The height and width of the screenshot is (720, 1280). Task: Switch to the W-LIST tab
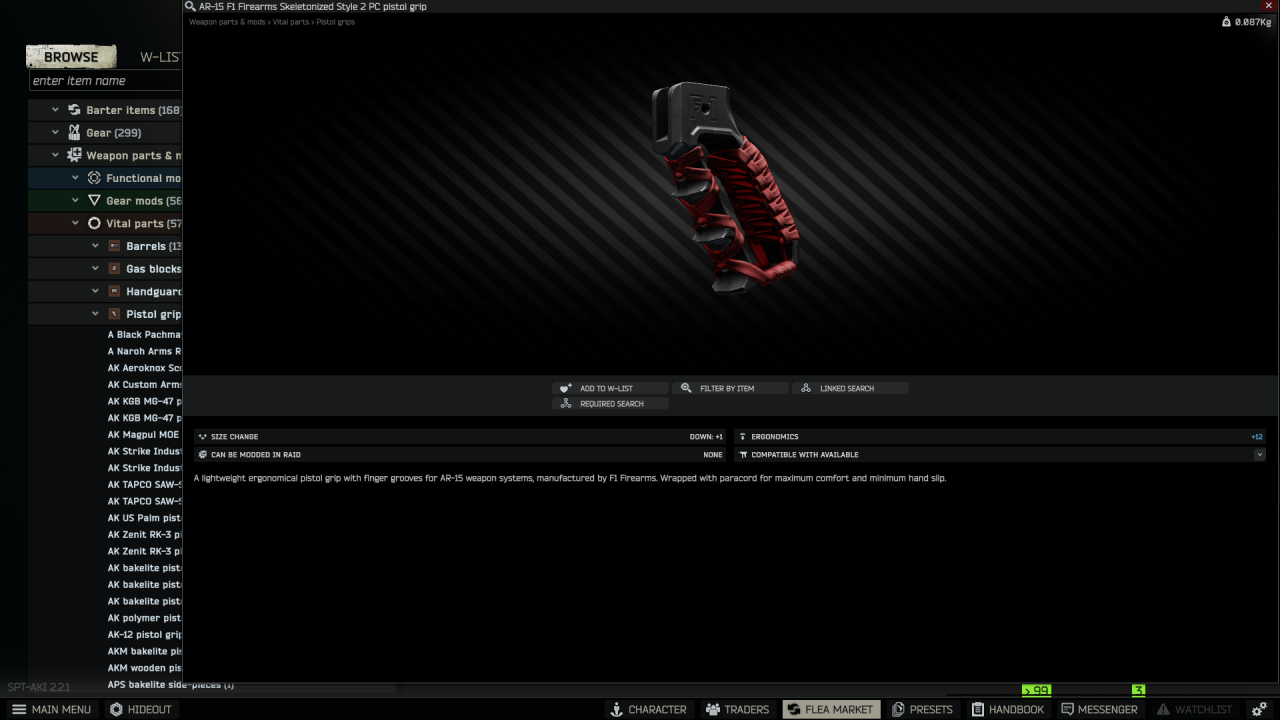click(159, 57)
